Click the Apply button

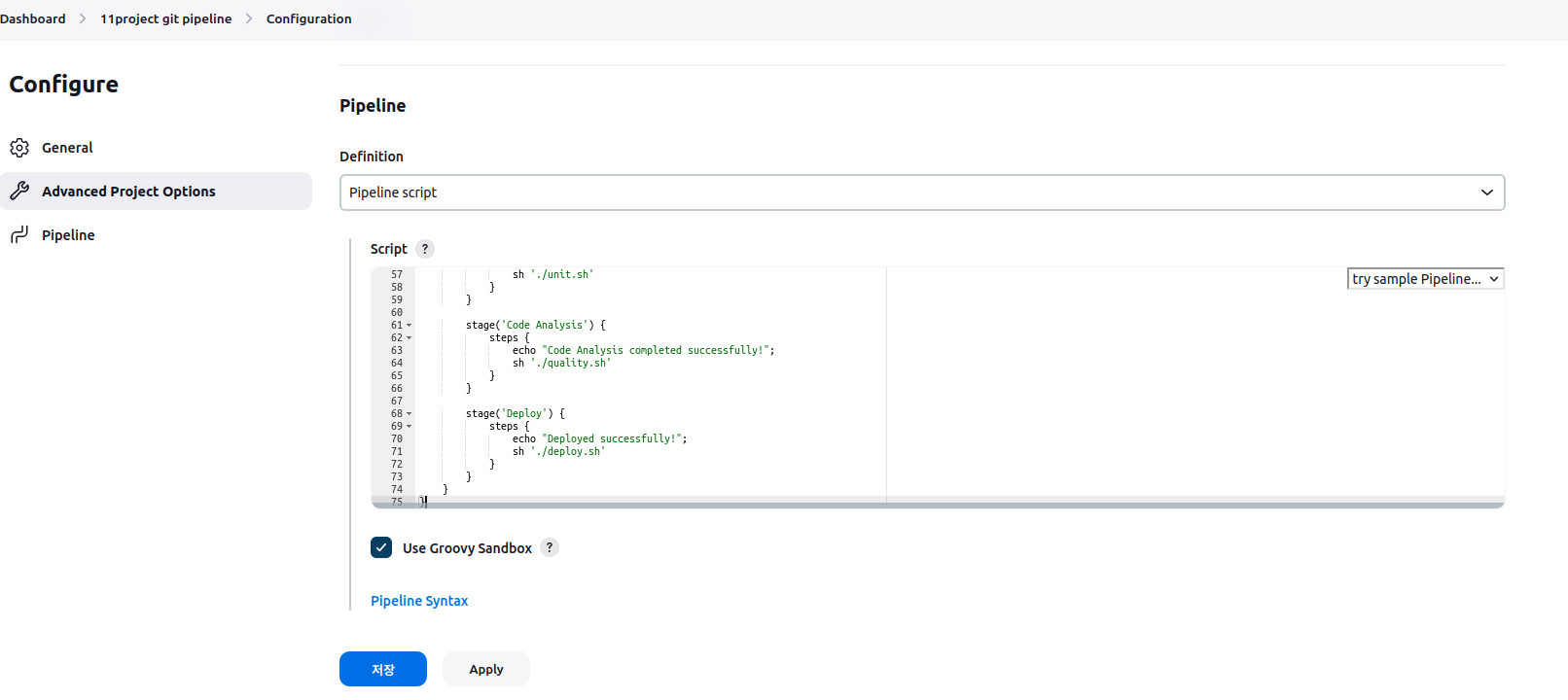[486, 669]
